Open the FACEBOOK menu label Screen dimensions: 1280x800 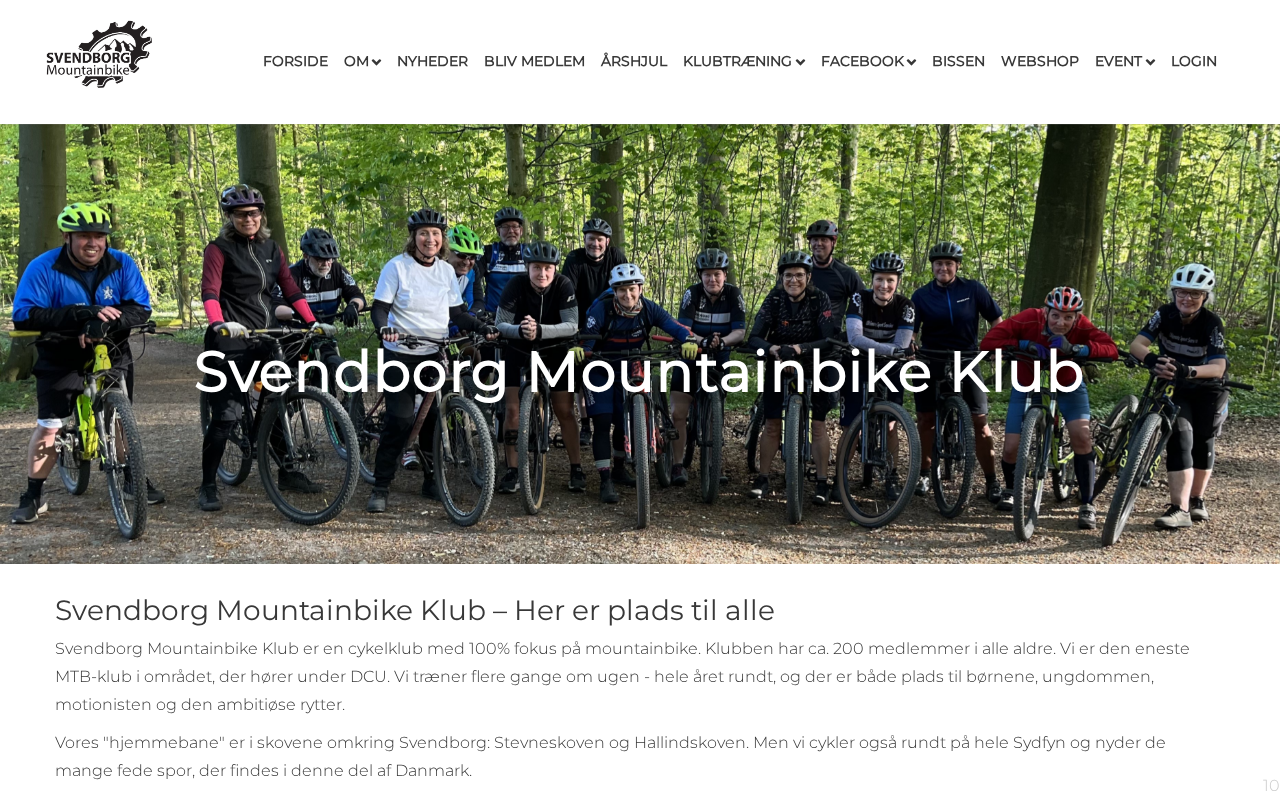point(862,61)
